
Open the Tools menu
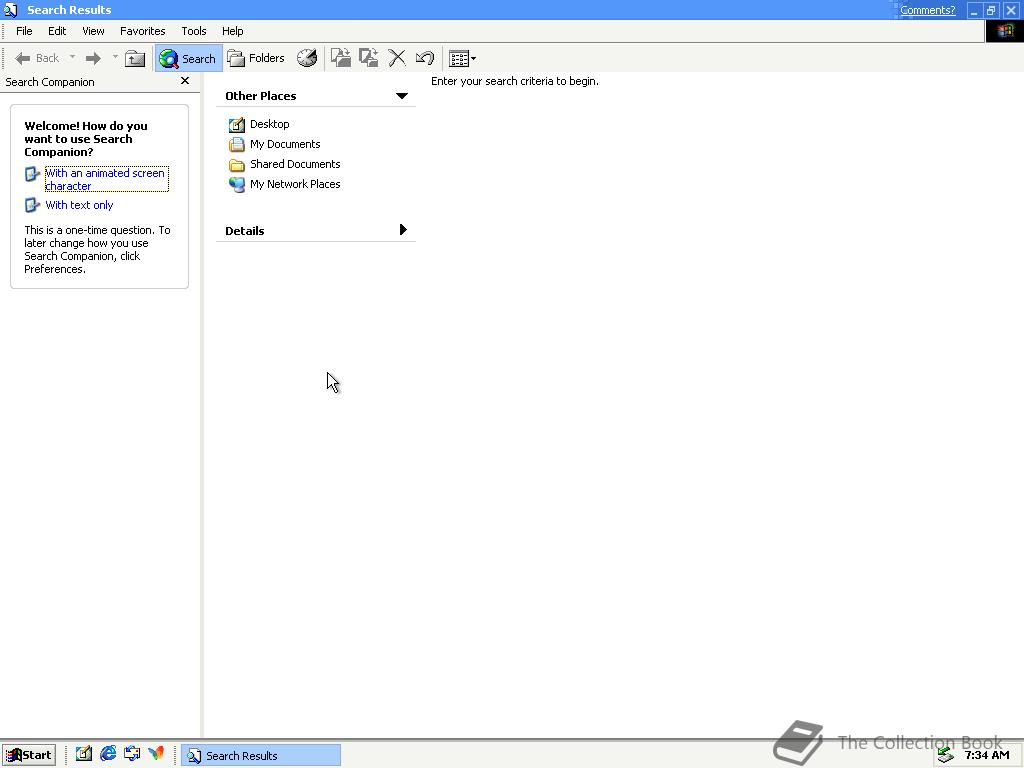pos(193,31)
